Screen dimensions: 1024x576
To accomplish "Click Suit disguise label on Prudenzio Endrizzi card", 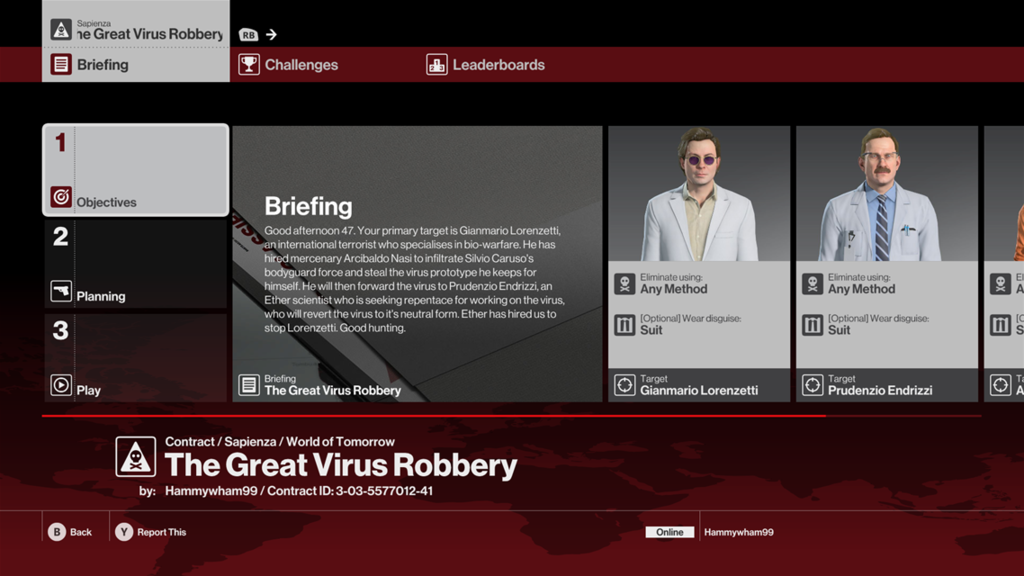I will pyautogui.click(x=839, y=330).
